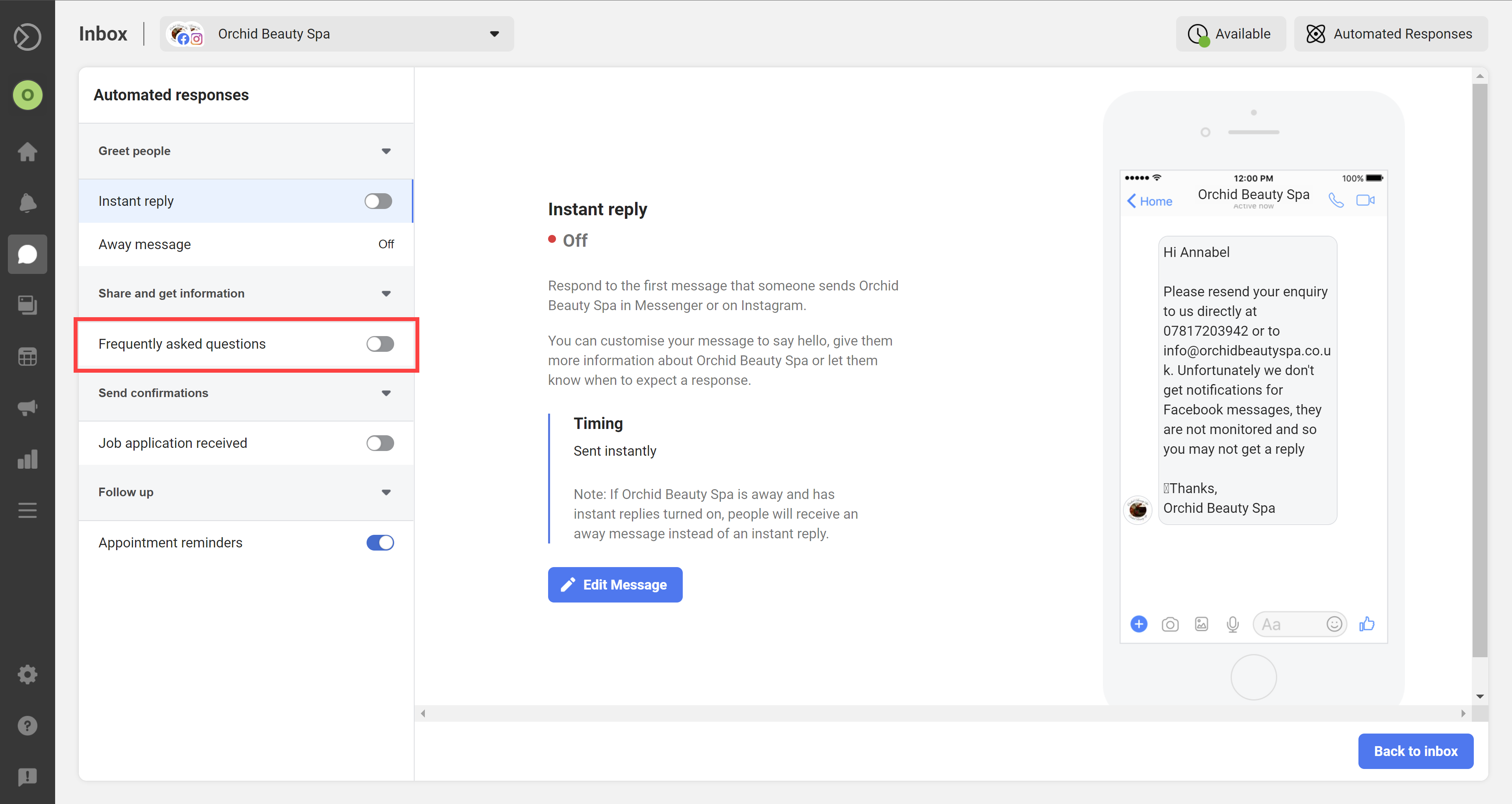Click the green account avatar
The width and height of the screenshot is (1512, 804).
click(x=27, y=95)
